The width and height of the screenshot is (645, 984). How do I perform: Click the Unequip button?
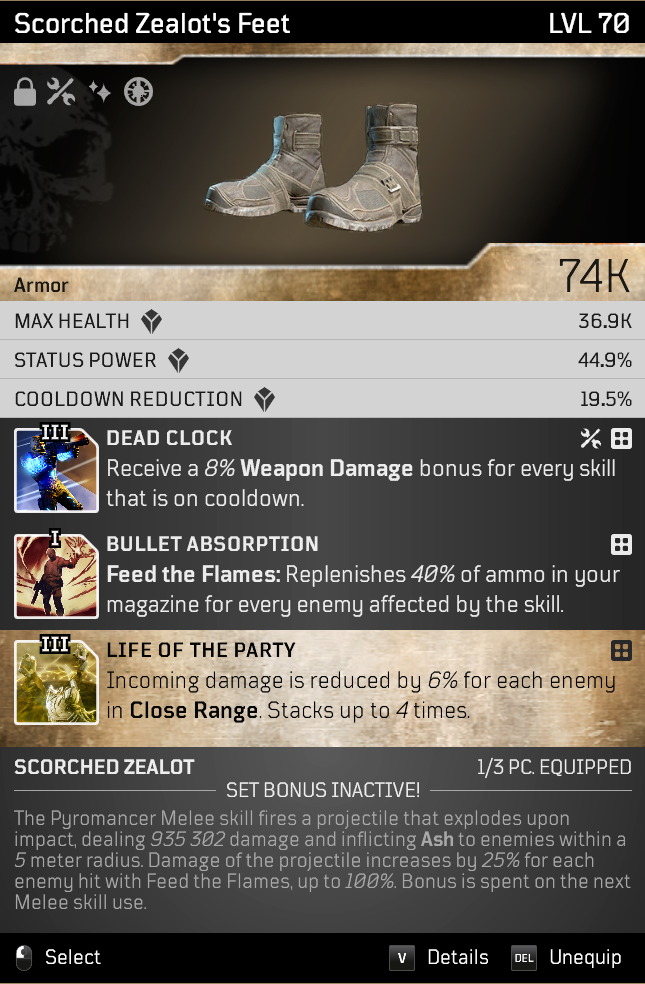(x=567, y=958)
